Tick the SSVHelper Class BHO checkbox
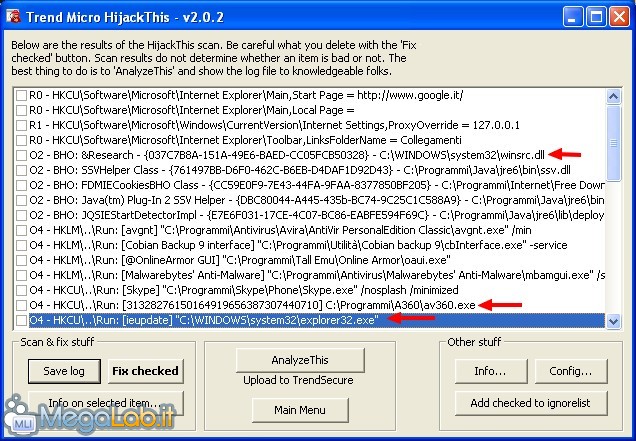This screenshot has height=441, width=636. tap(21, 170)
